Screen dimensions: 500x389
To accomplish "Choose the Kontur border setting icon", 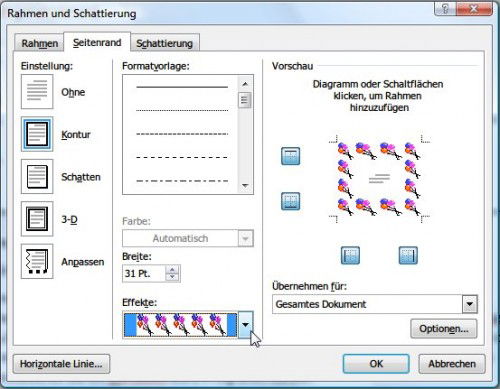I will click(x=37, y=134).
